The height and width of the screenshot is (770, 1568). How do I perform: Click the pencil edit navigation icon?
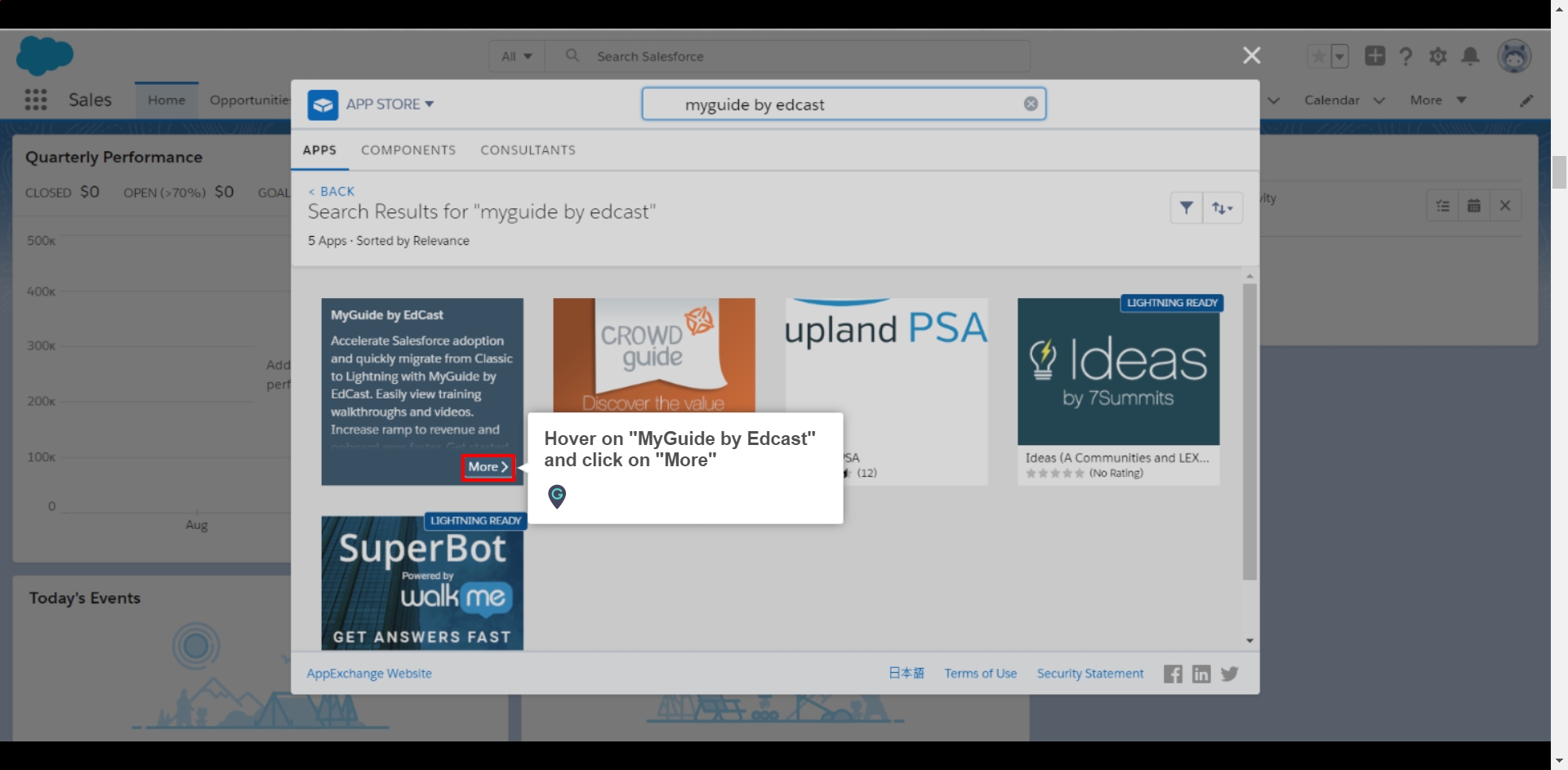(1526, 100)
